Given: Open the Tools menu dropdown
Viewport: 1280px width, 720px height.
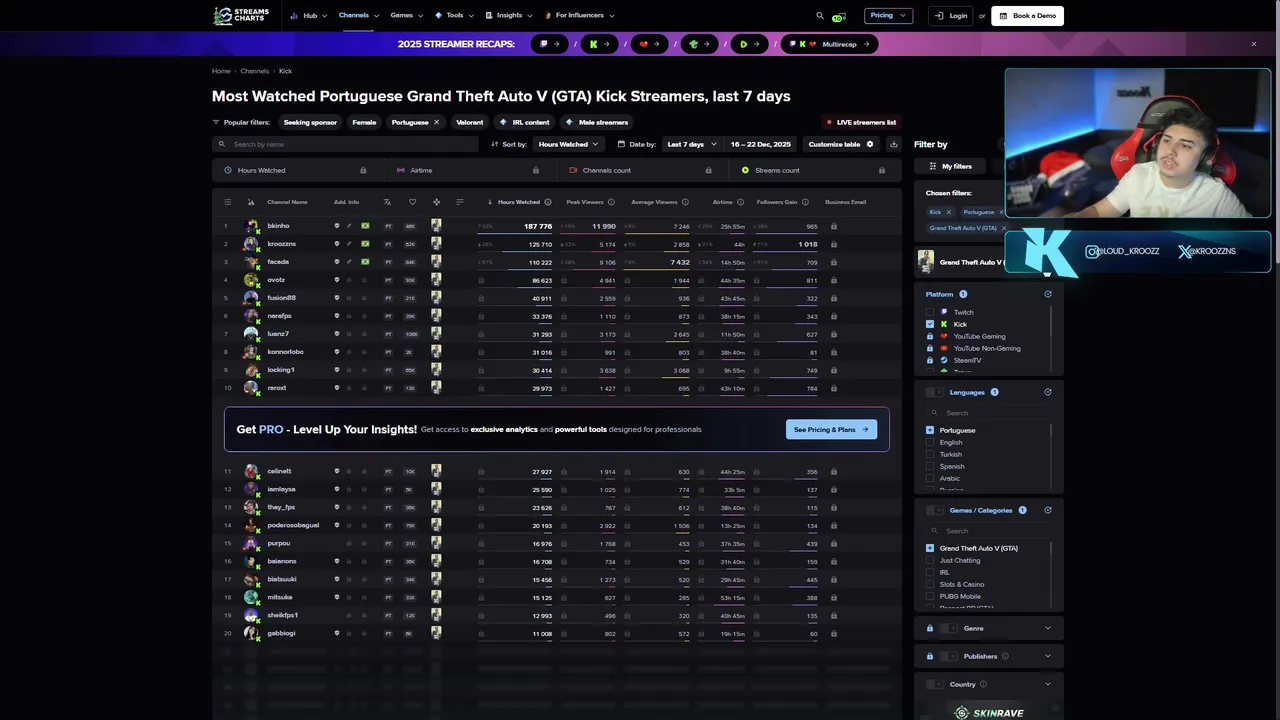Looking at the screenshot, I should click(455, 16).
